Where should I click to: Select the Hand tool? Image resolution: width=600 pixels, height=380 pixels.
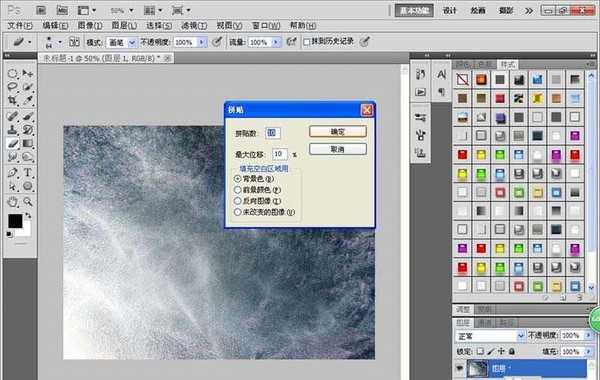click(x=13, y=202)
